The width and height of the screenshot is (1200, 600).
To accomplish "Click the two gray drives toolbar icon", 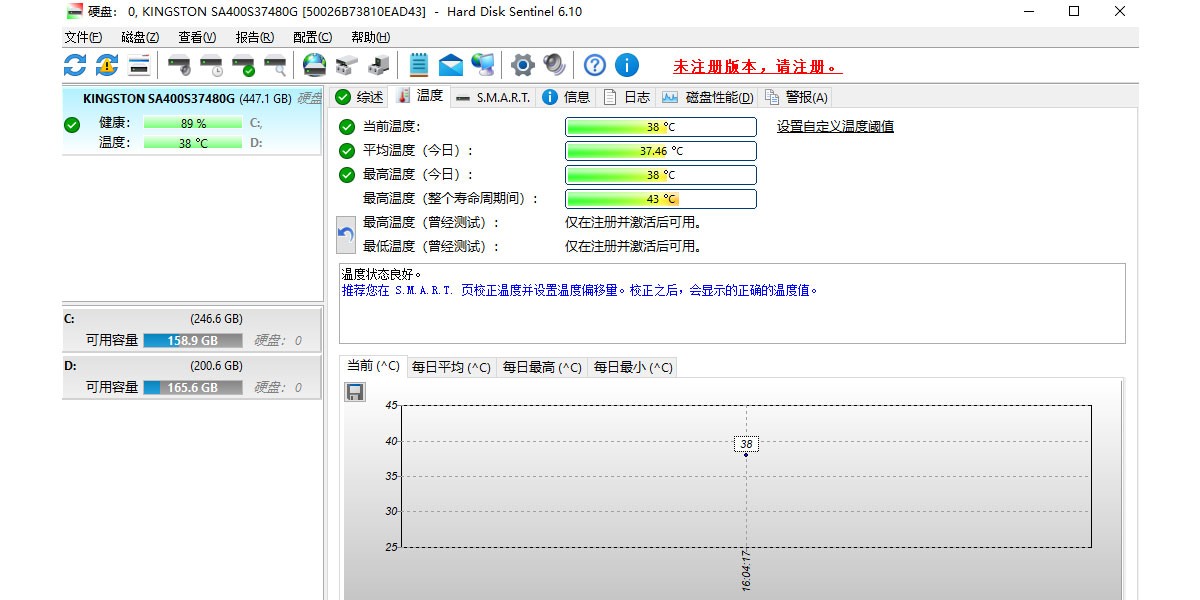I will [x=346, y=66].
